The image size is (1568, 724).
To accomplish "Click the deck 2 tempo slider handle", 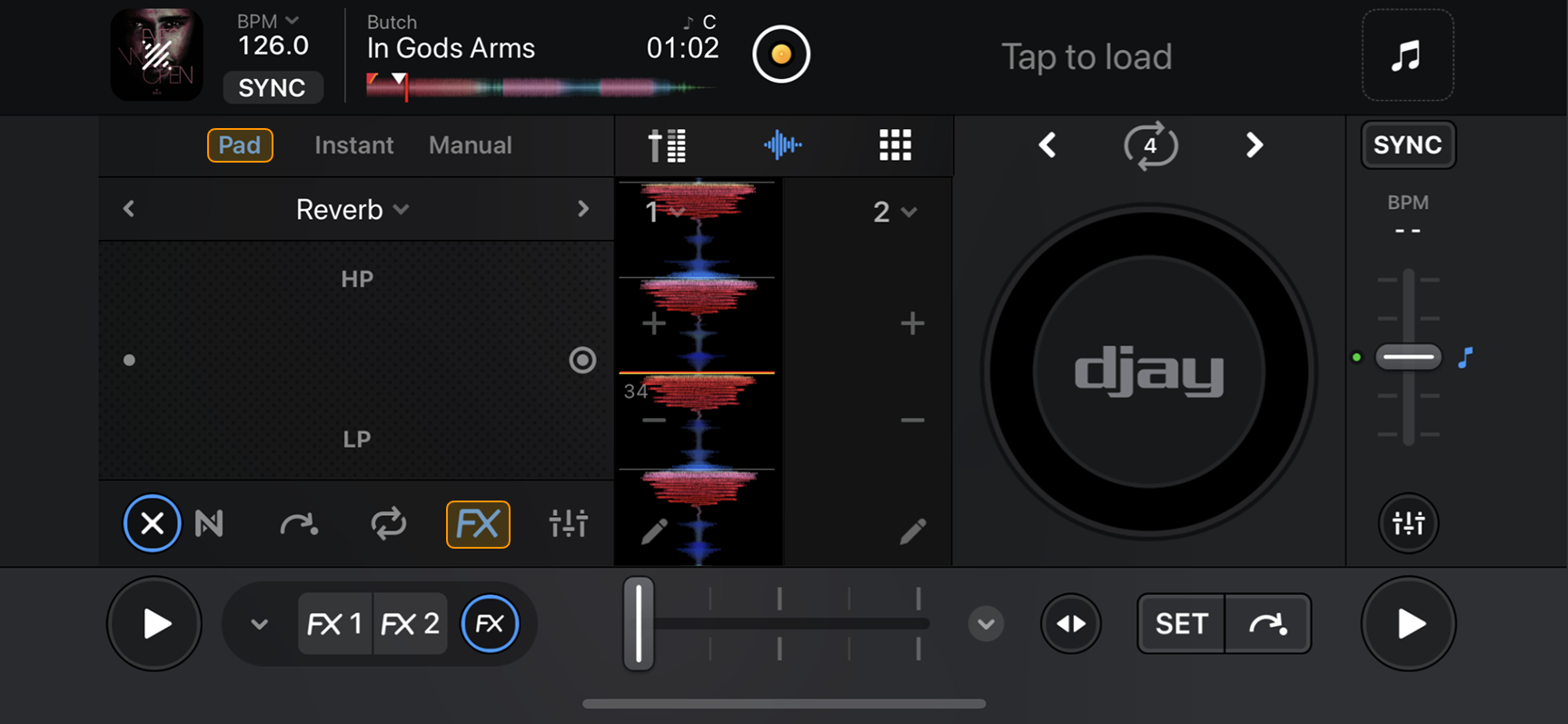I will pyautogui.click(x=1408, y=357).
